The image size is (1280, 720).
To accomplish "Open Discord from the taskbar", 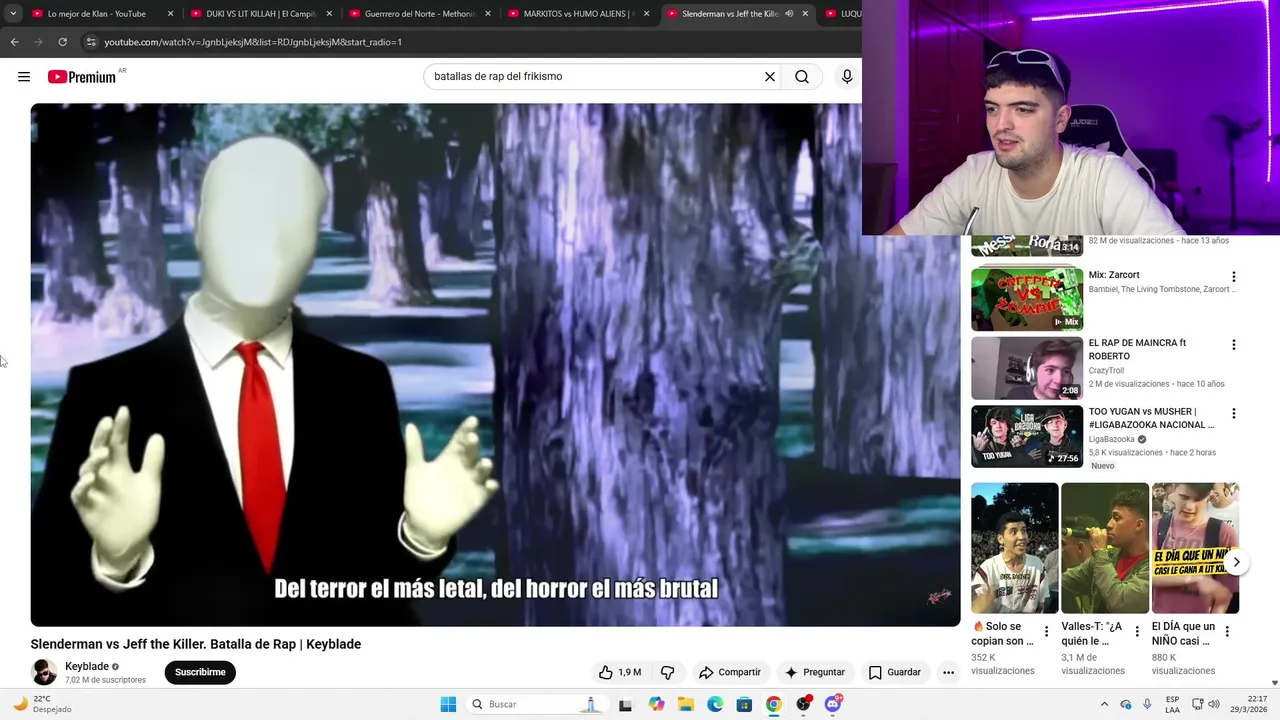I will coord(833,704).
